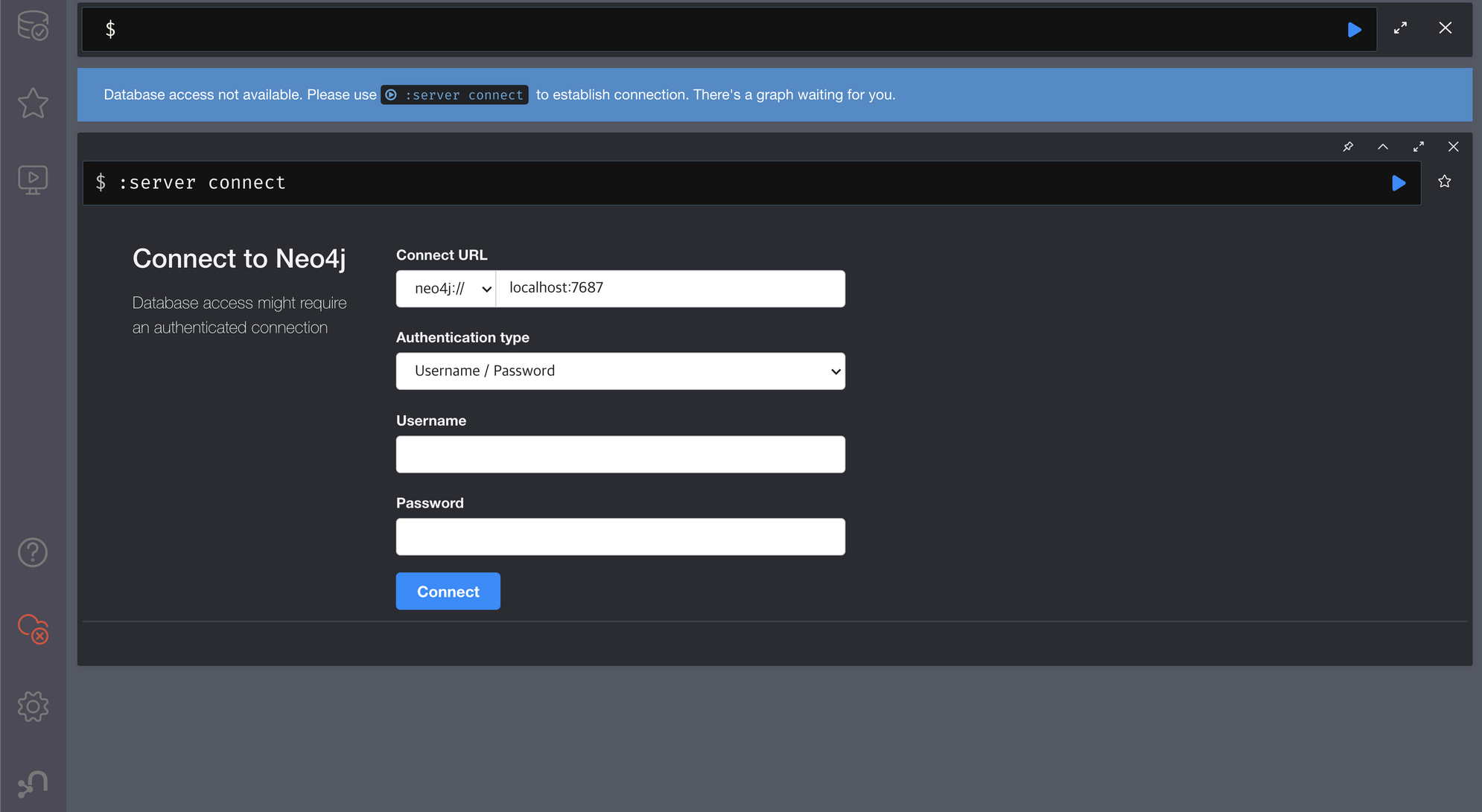Focus the Password input field
Screen dimensions: 1482x812
point(620,537)
